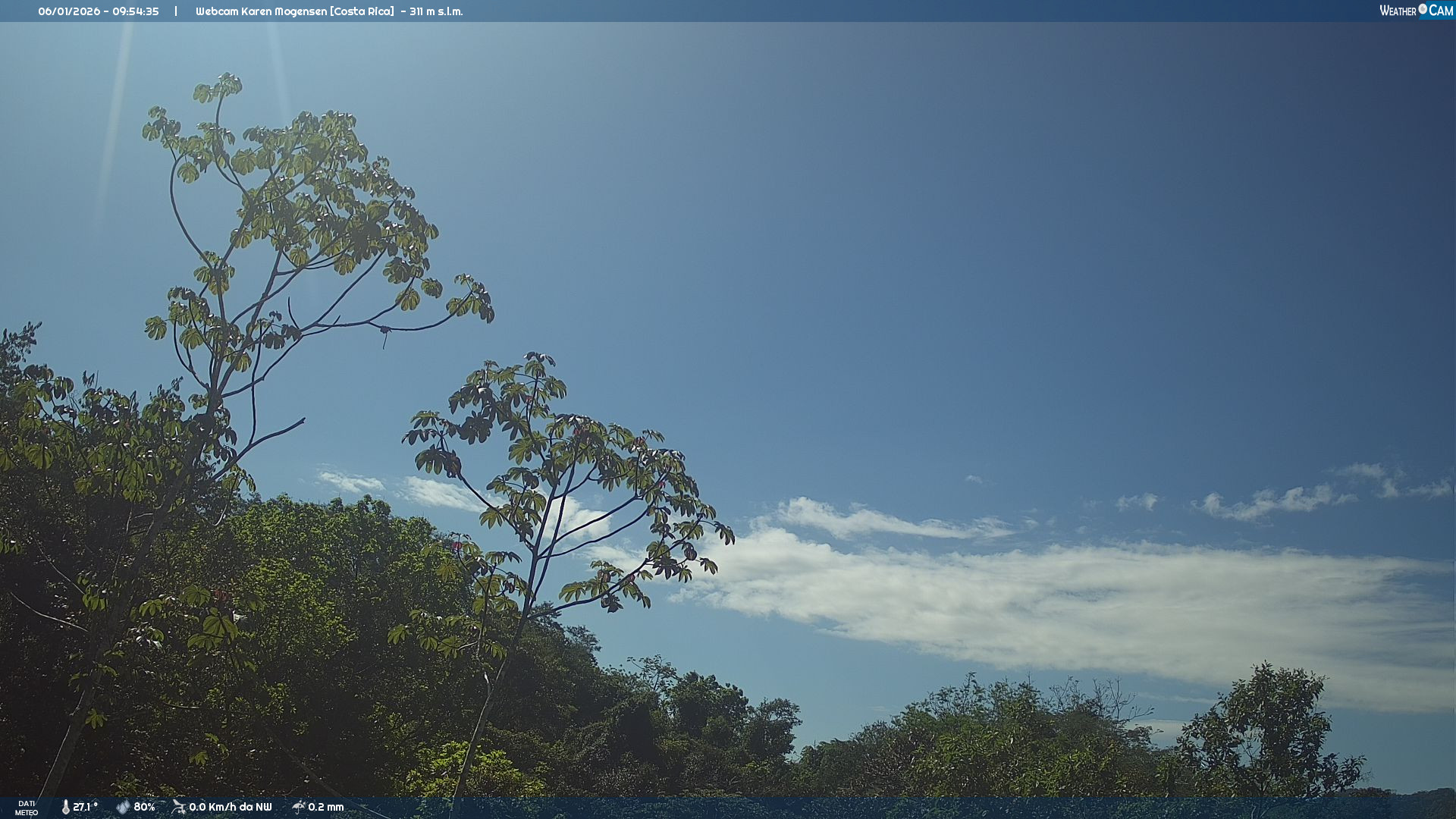Click the 0.0 Km/h da NW wind reading
Image resolution: width=1456 pixels, height=819 pixels.
[230, 807]
